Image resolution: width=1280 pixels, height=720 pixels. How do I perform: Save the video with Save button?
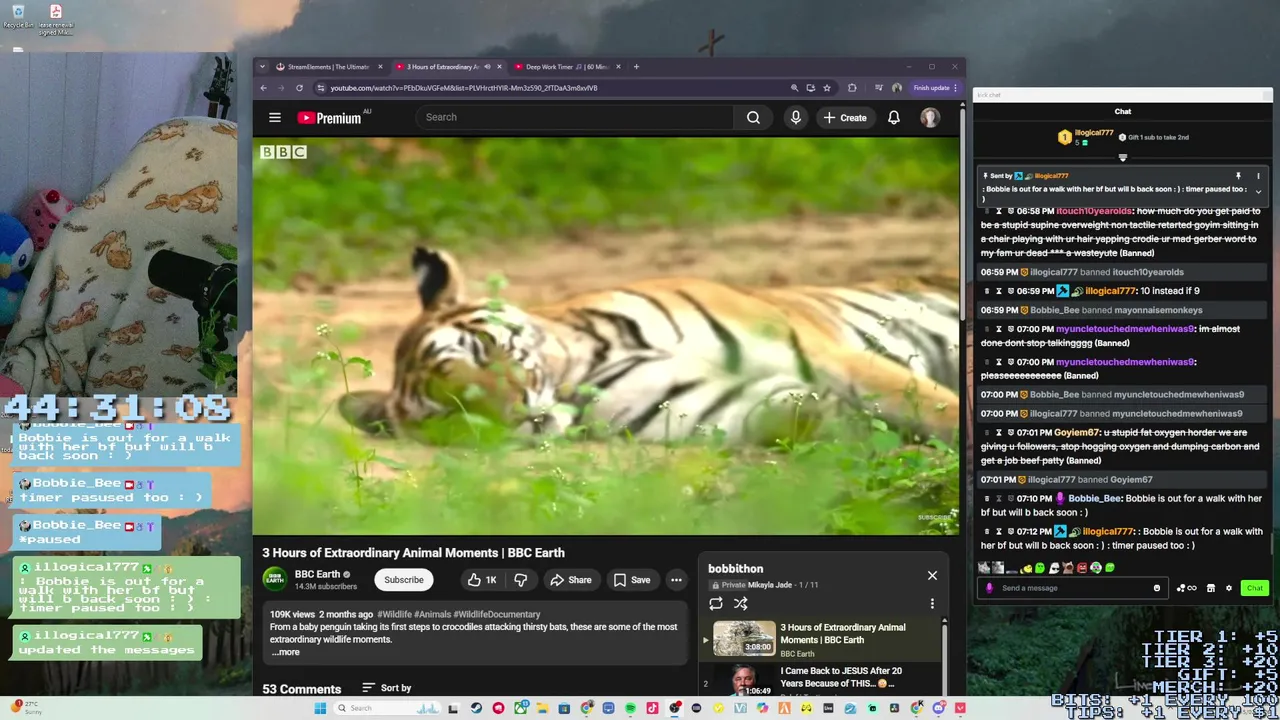pyautogui.click(x=632, y=580)
